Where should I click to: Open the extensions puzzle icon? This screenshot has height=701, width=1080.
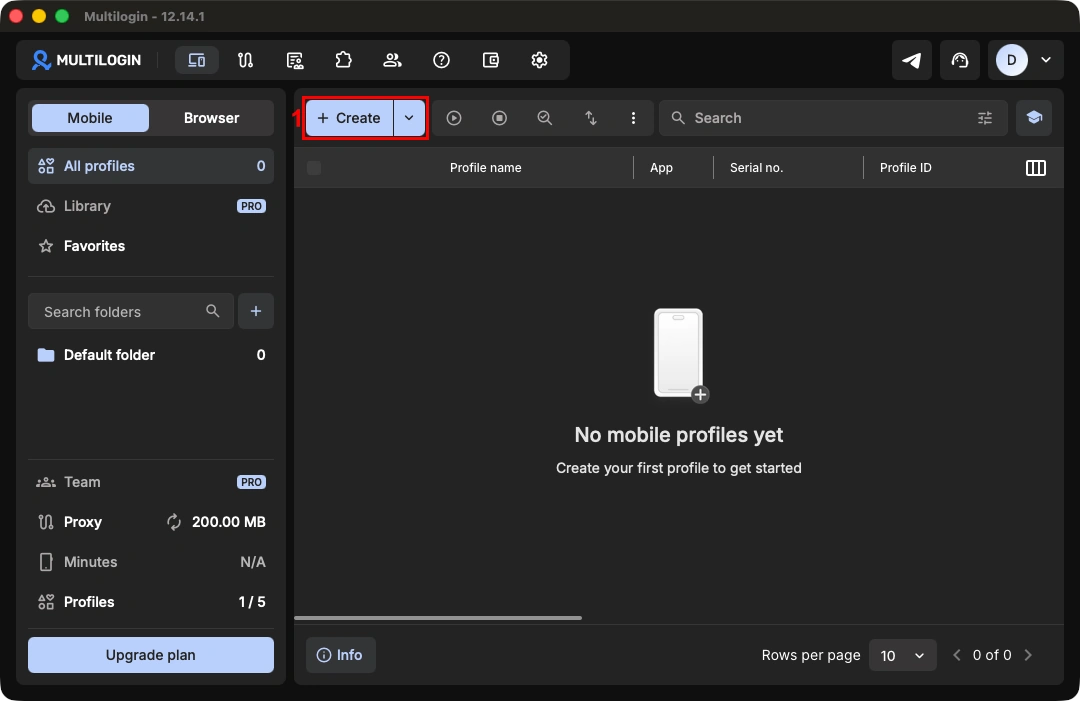pyautogui.click(x=343, y=60)
